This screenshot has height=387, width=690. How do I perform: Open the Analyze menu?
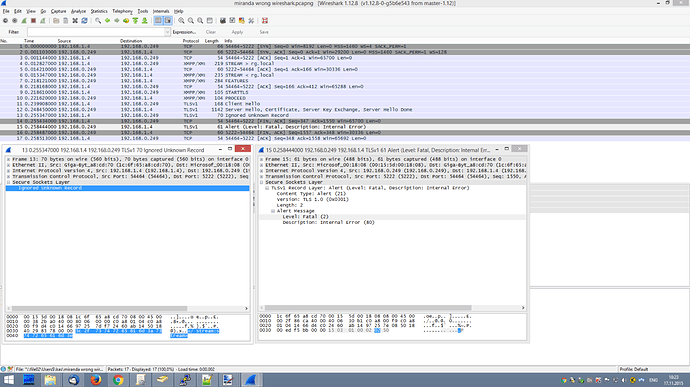(78, 11)
